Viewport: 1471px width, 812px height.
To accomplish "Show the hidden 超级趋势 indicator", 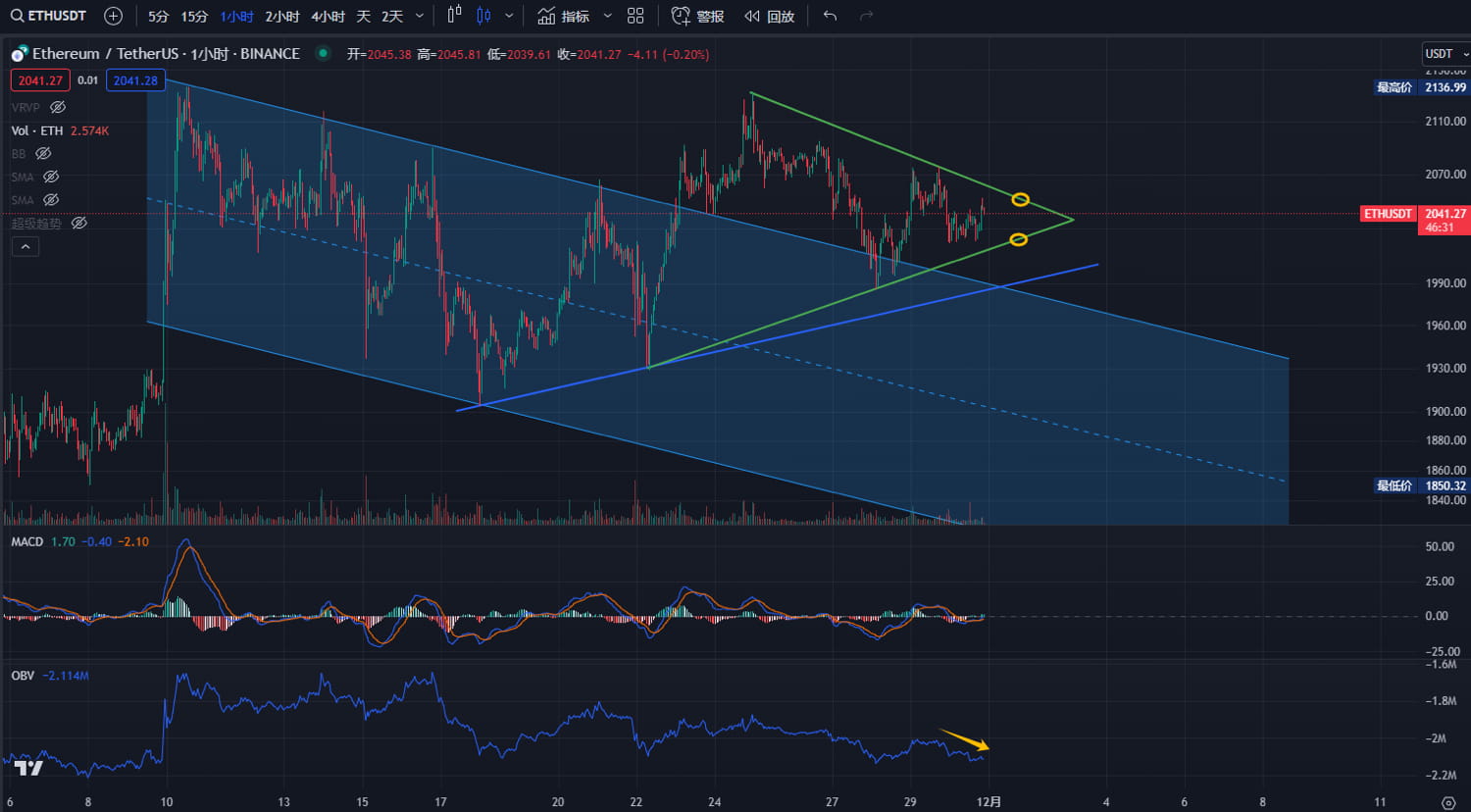I will 79,224.
